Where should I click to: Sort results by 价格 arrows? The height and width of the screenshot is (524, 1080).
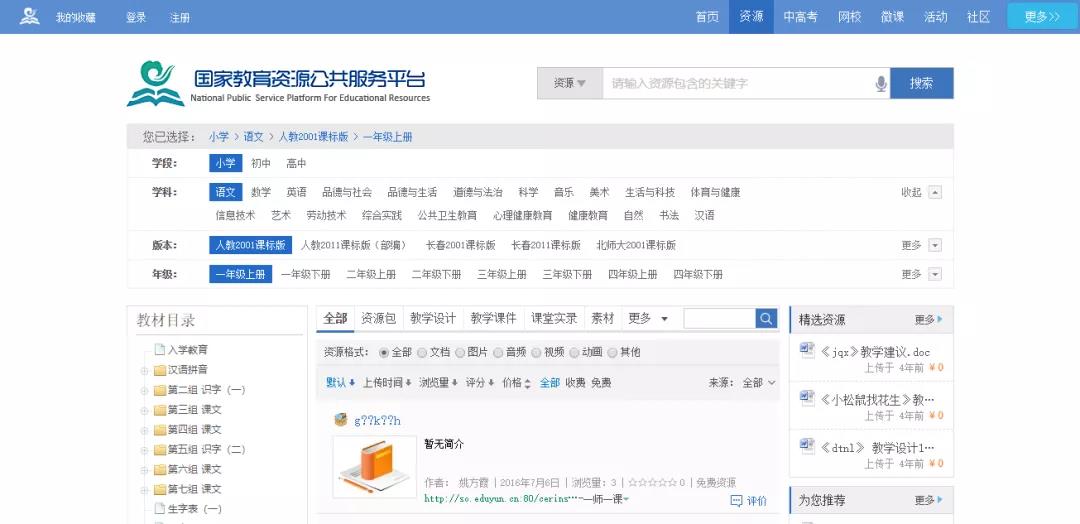pos(517,383)
